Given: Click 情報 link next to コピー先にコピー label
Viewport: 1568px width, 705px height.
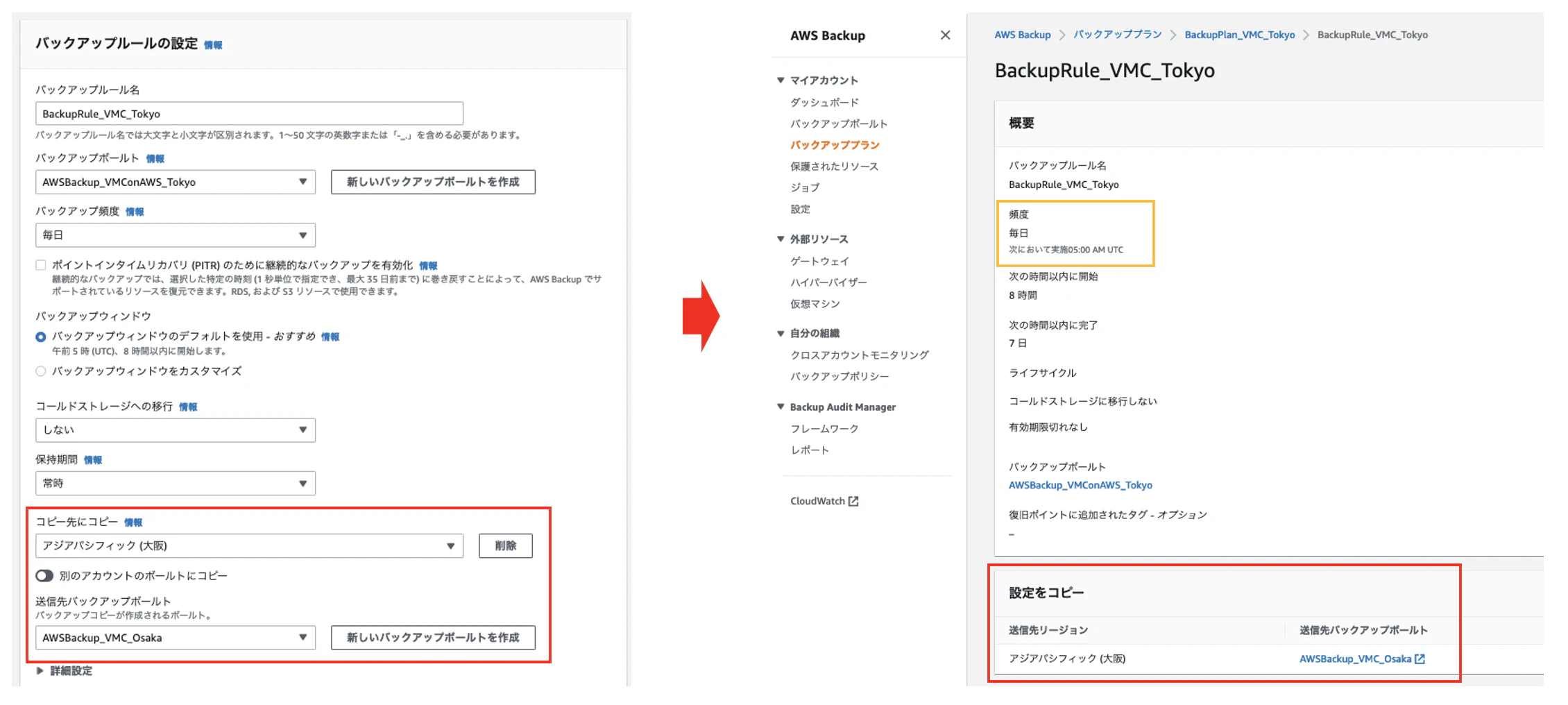Looking at the screenshot, I should point(133,523).
